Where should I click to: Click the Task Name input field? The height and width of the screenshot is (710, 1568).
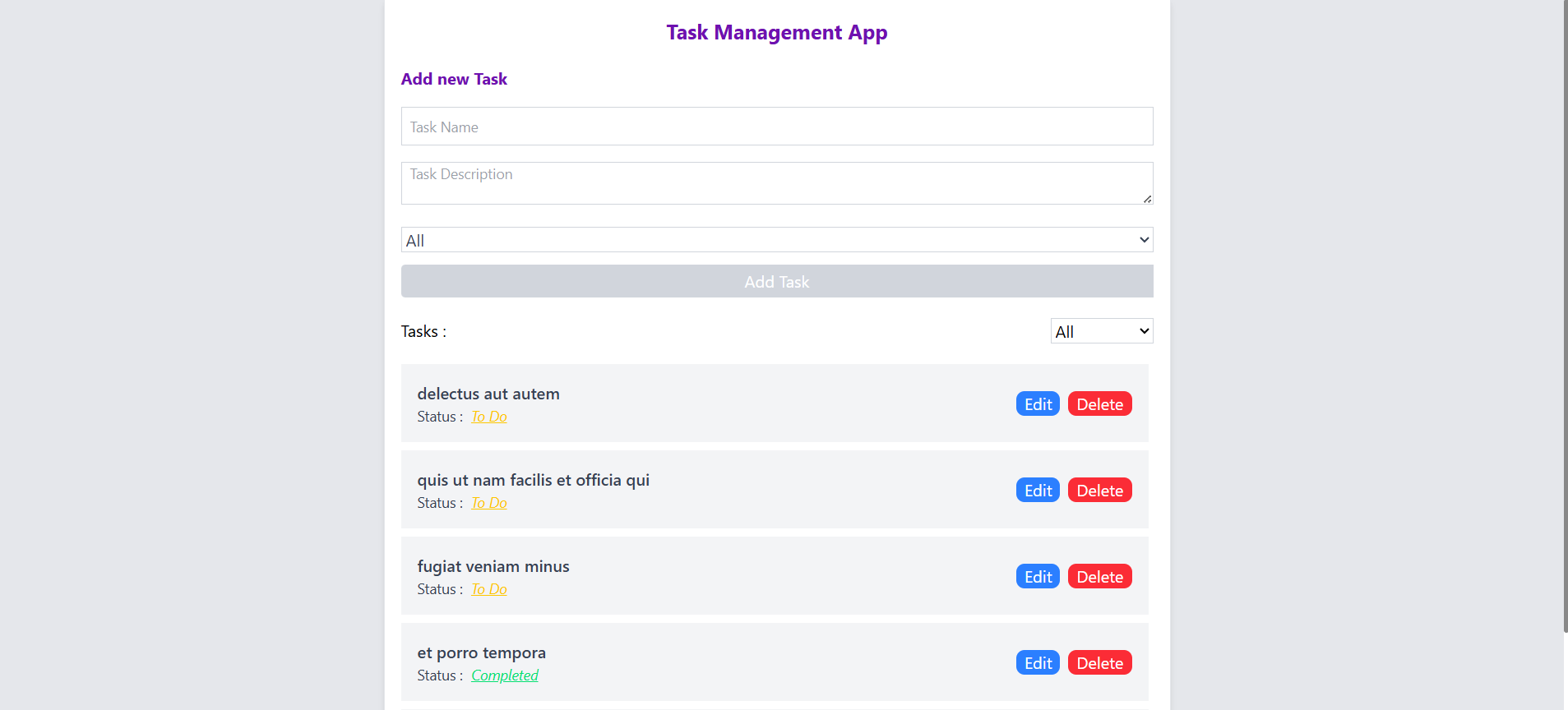(x=777, y=127)
